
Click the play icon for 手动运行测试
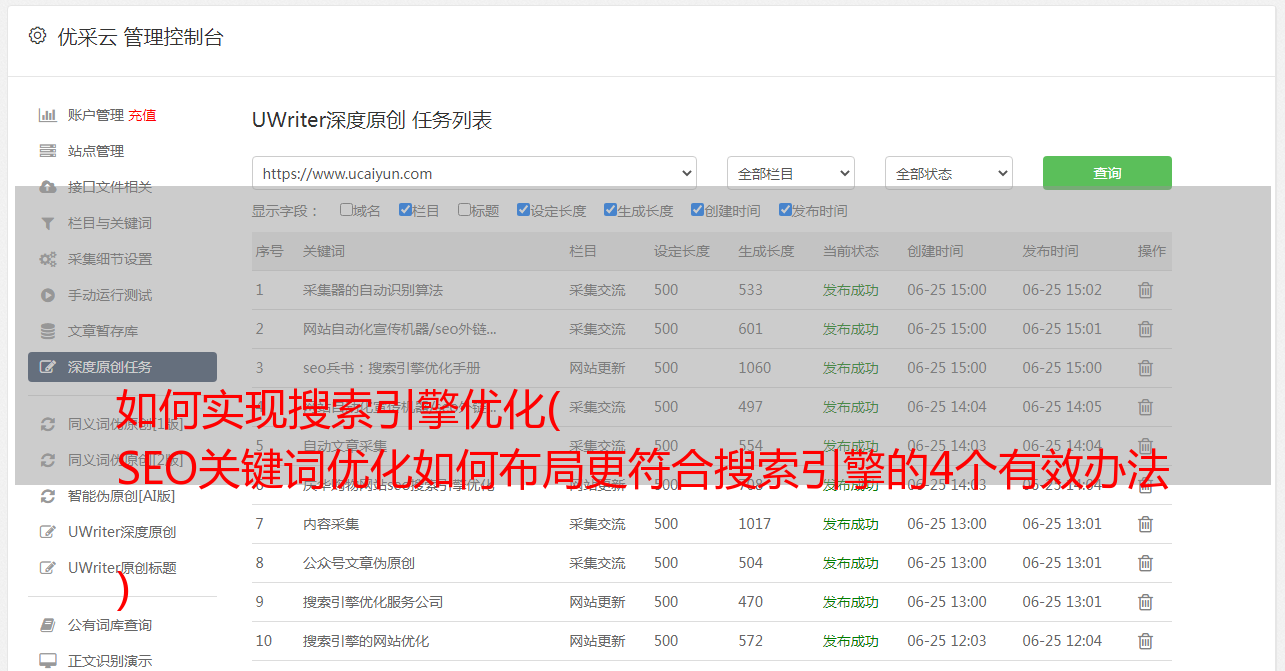[x=47, y=295]
